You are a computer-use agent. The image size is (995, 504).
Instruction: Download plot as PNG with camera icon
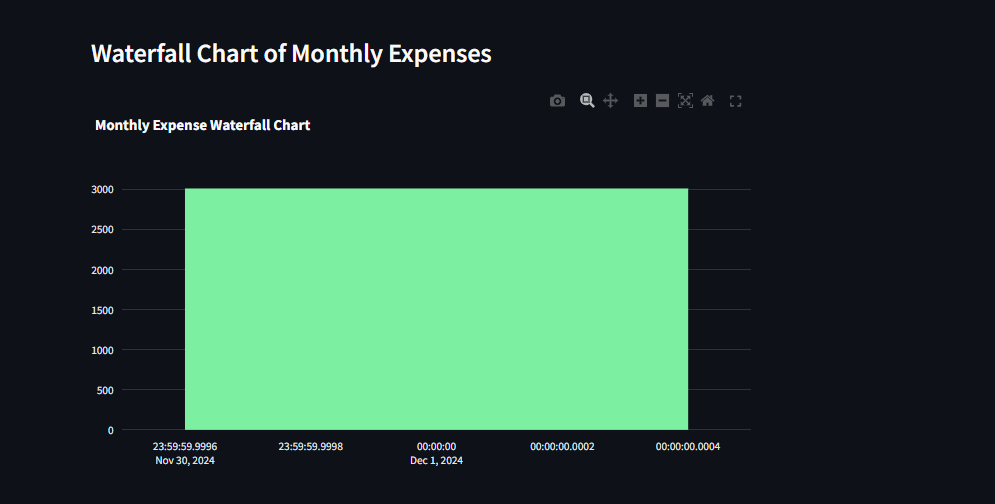(x=557, y=101)
